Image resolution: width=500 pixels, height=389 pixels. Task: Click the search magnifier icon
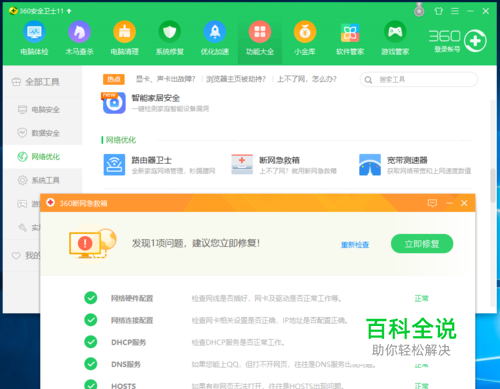click(368, 80)
